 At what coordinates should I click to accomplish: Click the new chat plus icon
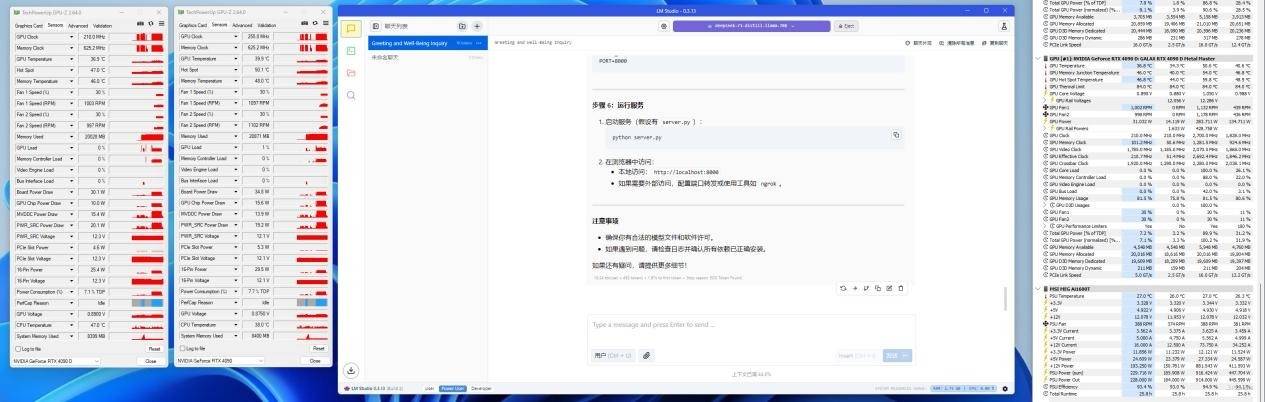pyautogui.click(x=477, y=26)
